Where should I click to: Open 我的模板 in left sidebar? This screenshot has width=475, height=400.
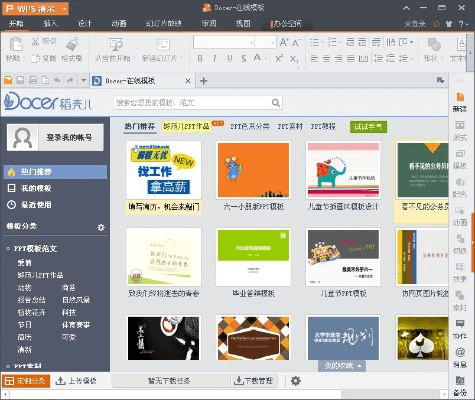coord(36,188)
